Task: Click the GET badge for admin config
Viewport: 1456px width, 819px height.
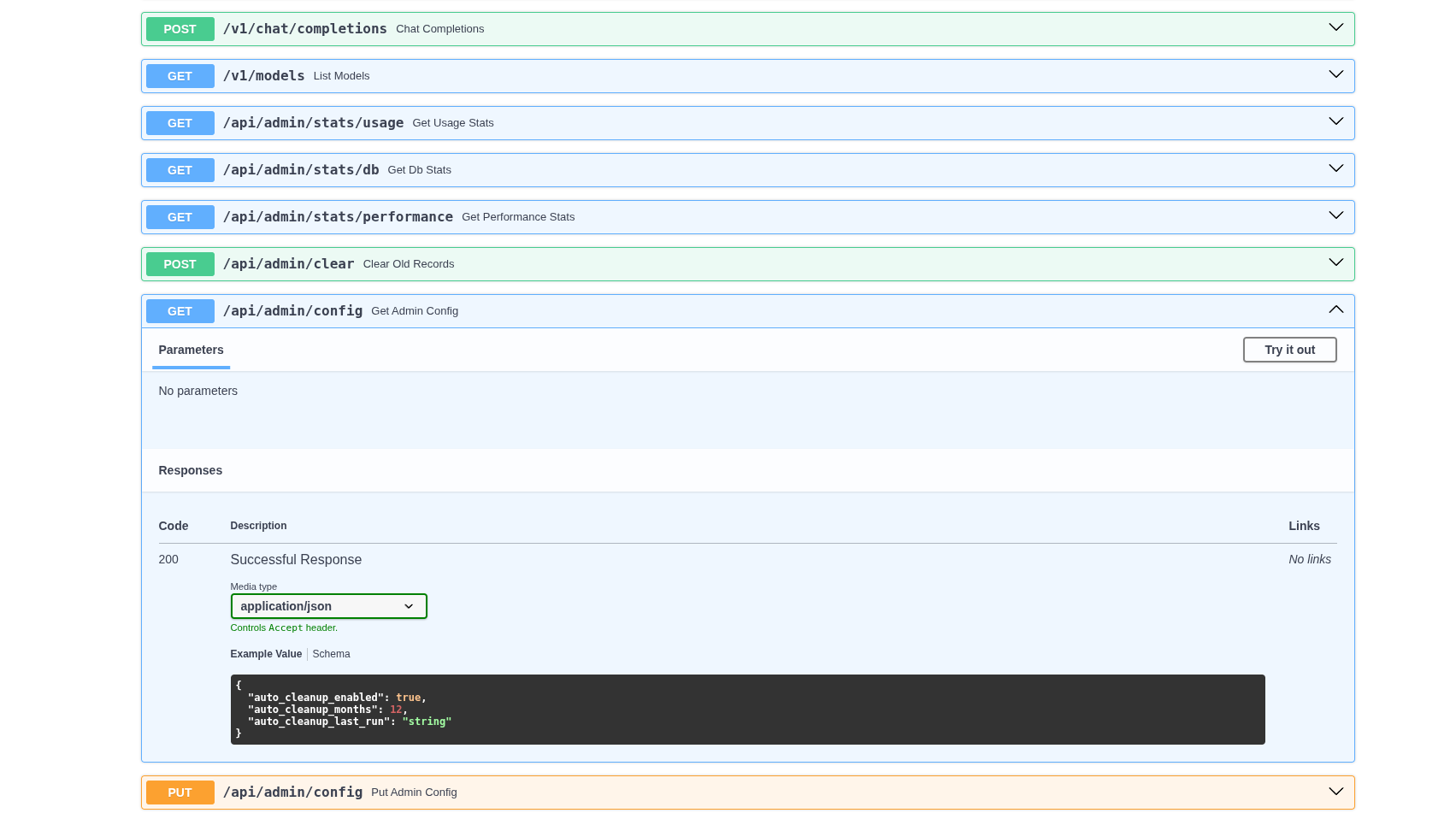Action: coord(180,311)
